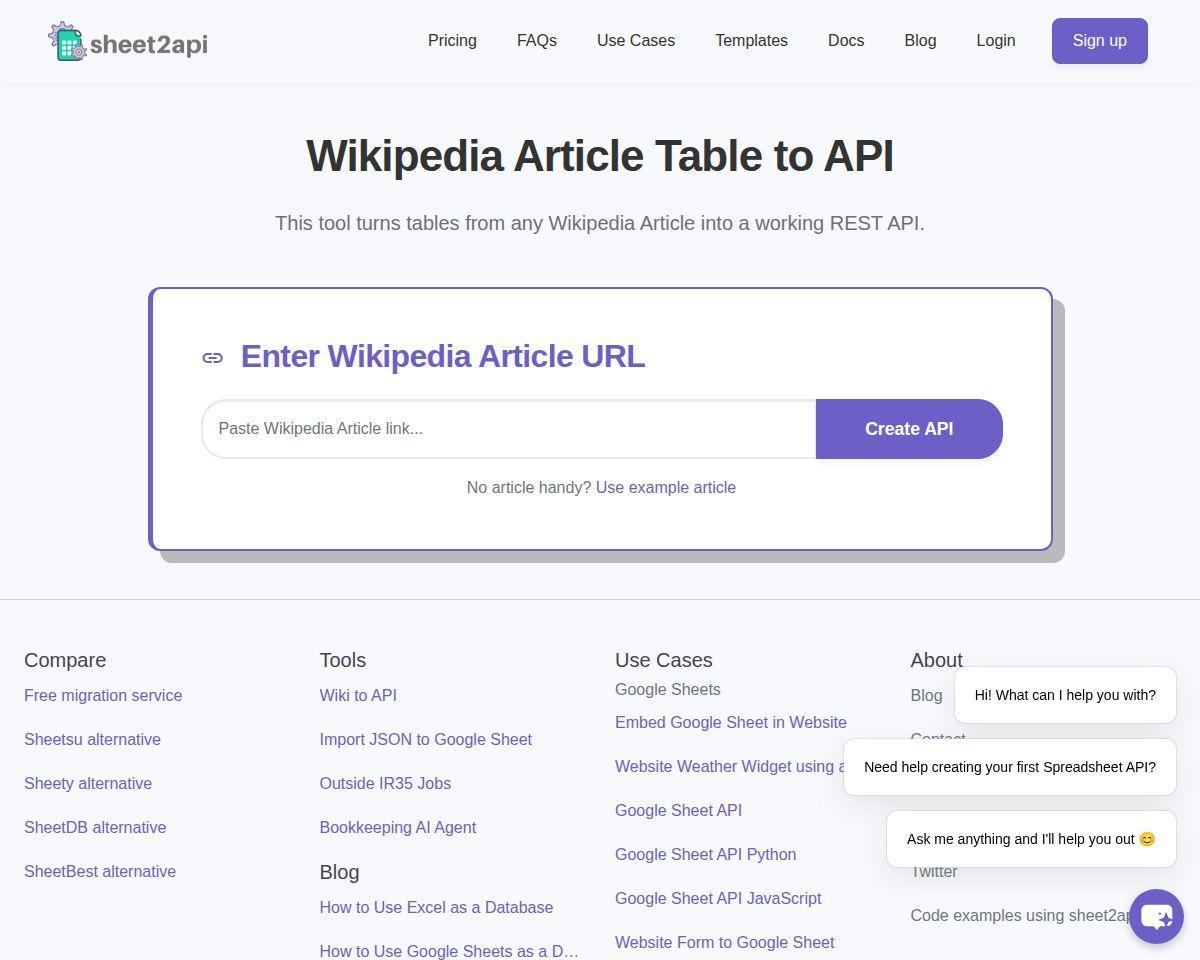Open Website Weather Widget link
The image size is (1200, 960).
point(729,766)
